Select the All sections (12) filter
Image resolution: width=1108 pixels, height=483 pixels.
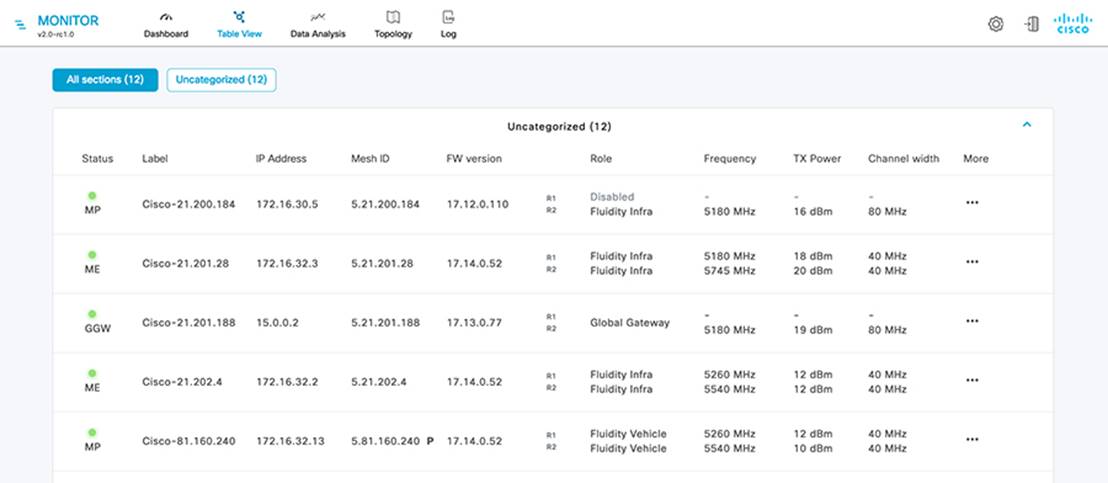click(x=105, y=80)
